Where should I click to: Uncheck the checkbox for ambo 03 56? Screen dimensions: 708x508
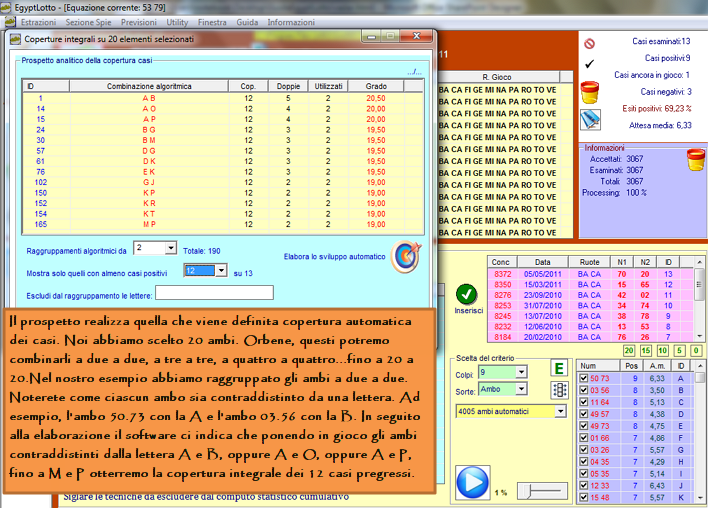(583, 390)
